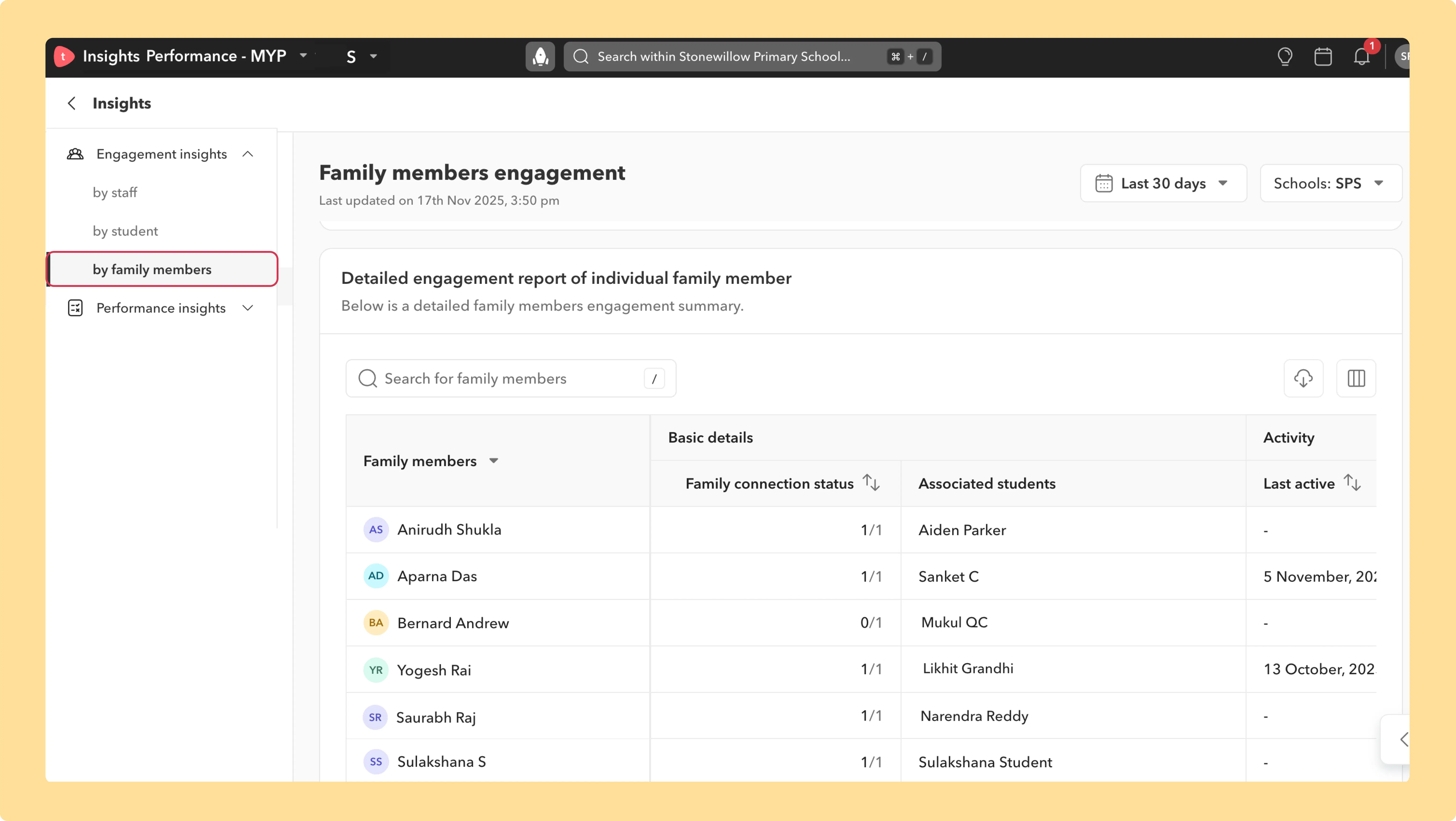Click associated student Likhit Grandhi
Viewport: 1456px width, 821px height.
coord(968,669)
